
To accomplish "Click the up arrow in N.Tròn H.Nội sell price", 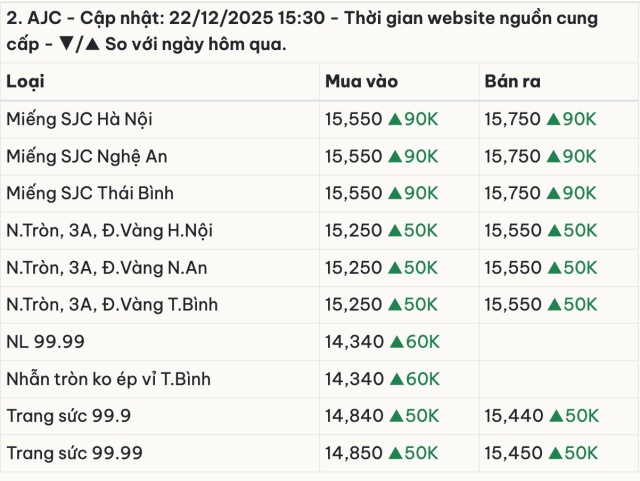I will (x=553, y=231).
